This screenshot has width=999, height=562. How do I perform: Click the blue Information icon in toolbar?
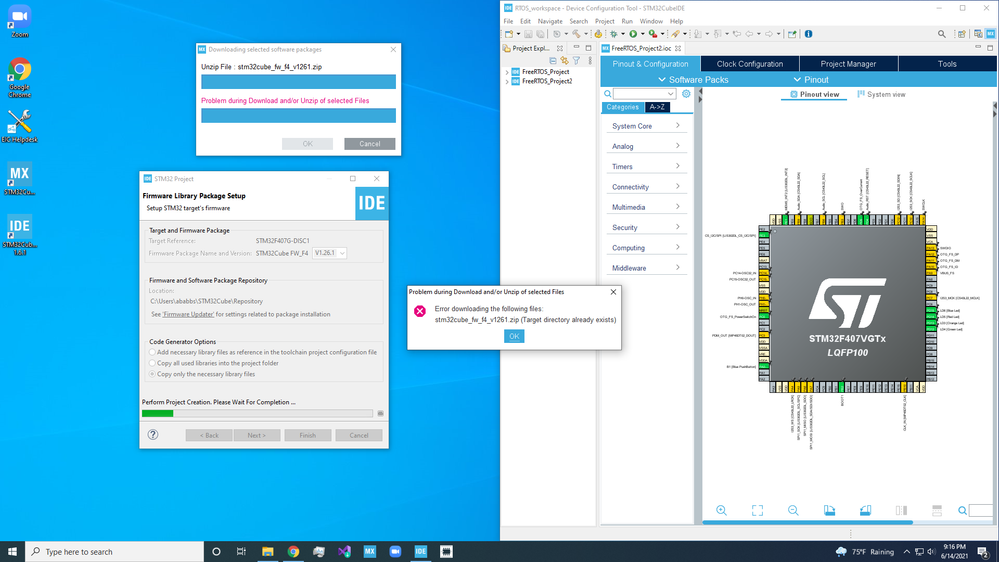click(809, 34)
